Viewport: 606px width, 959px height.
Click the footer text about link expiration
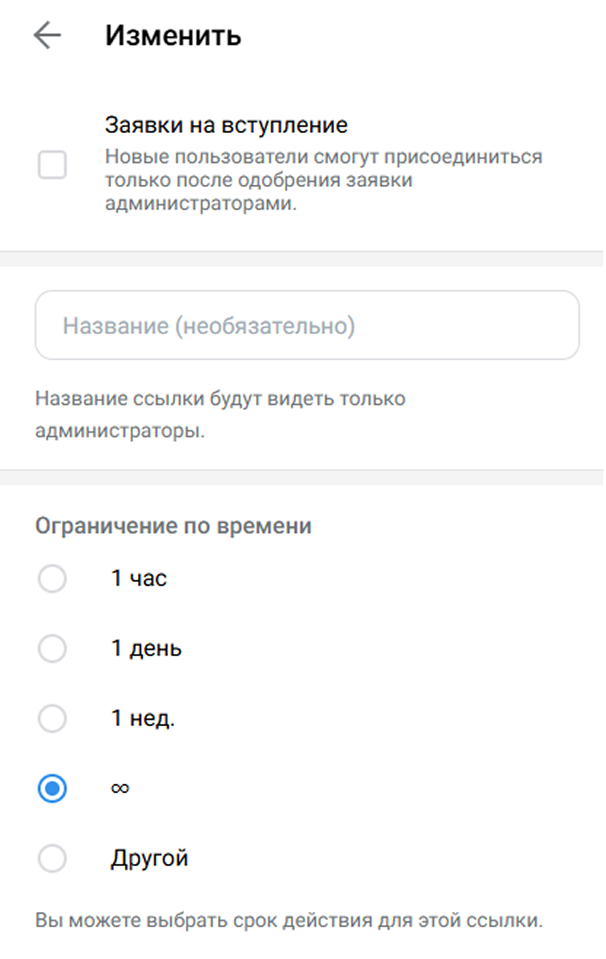[288, 920]
